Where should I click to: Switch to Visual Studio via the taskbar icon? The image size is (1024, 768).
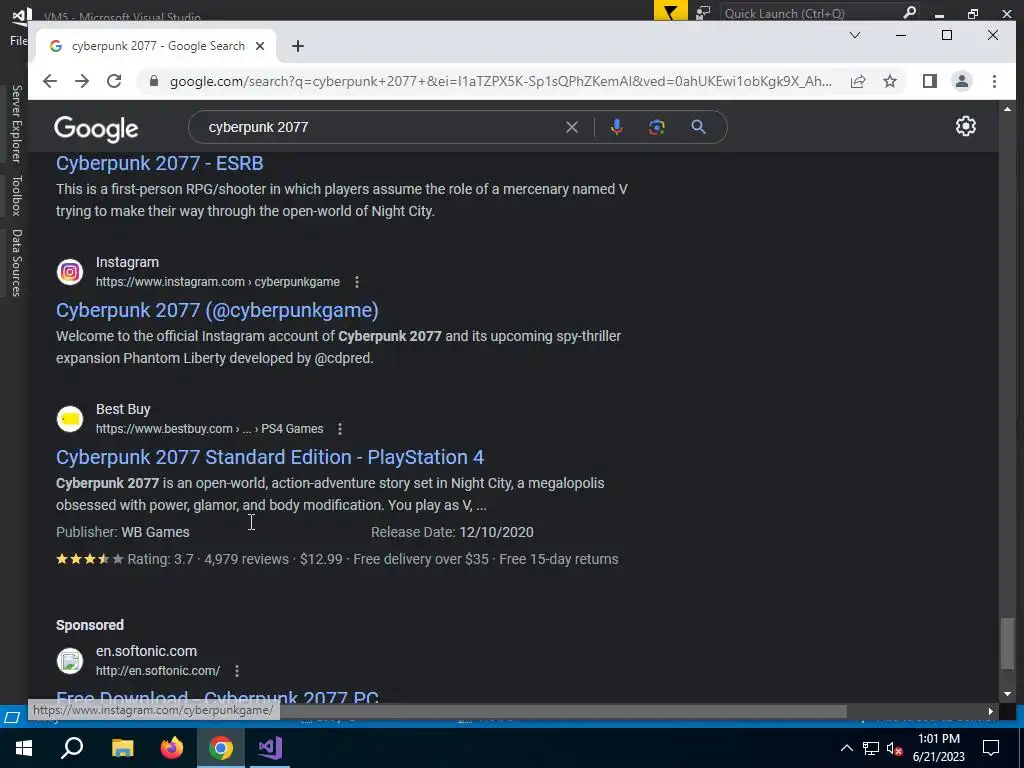pos(270,748)
